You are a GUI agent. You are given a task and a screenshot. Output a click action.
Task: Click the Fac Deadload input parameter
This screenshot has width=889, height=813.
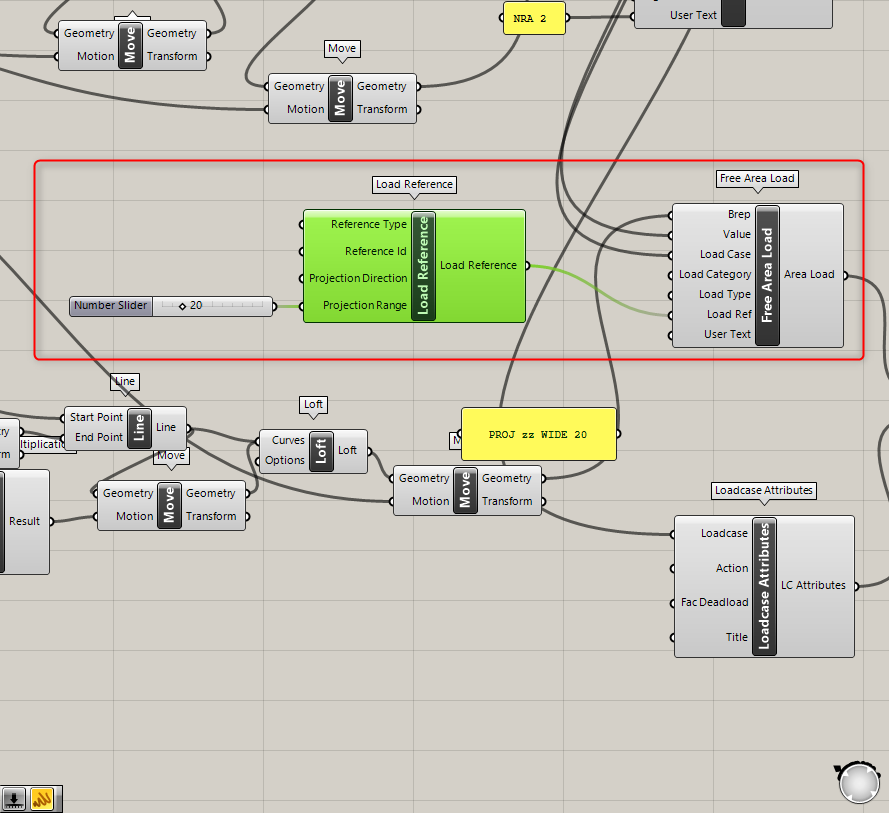pyautogui.click(x=714, y=602)
